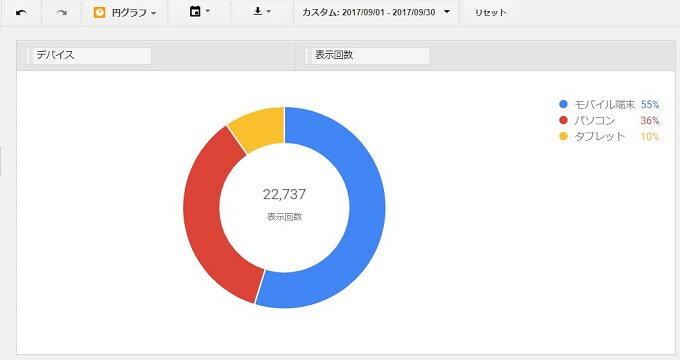Click the blue モバイル端末 legend dot
This screenshot has height=360, width=680.
(563, 104)
